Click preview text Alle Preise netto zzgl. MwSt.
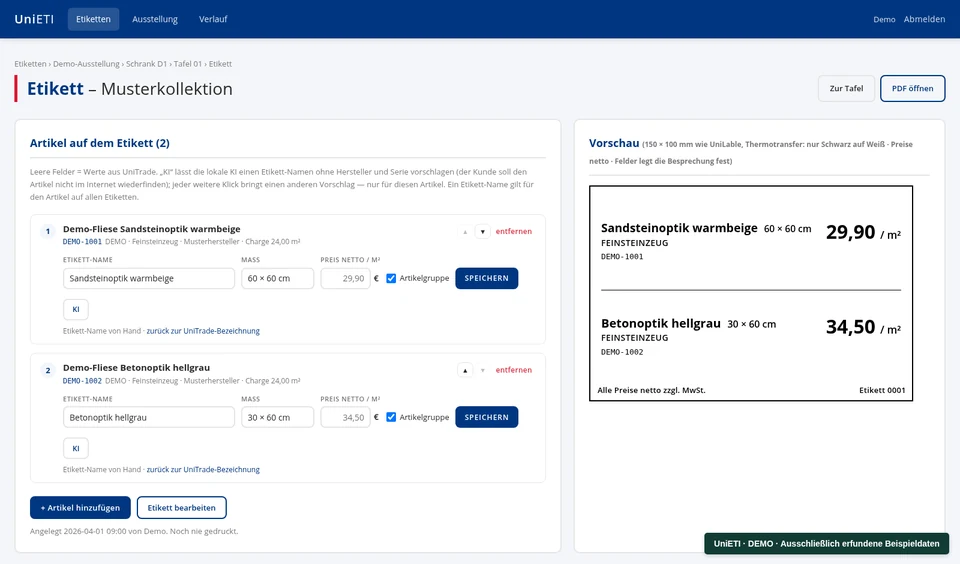960x564 pixels. (651, 391)
